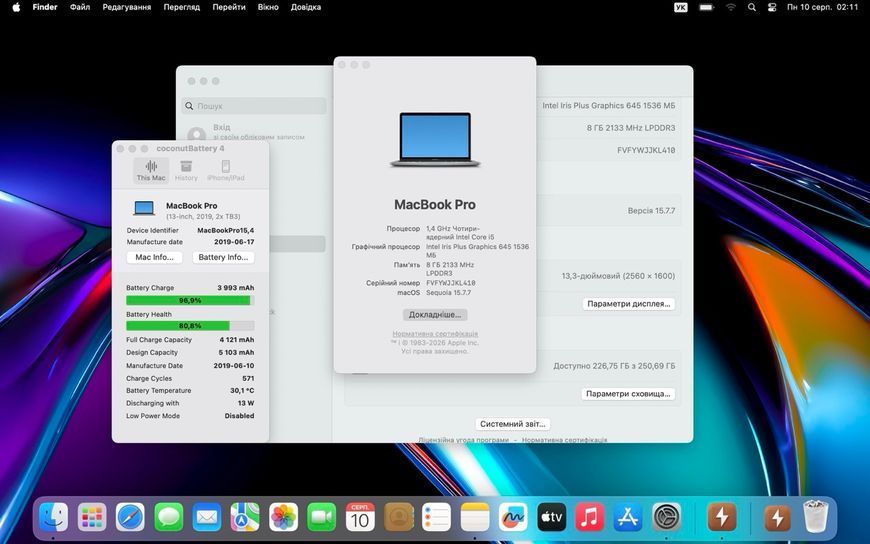Launch Maps from the Dock

[x=245, y=517]
